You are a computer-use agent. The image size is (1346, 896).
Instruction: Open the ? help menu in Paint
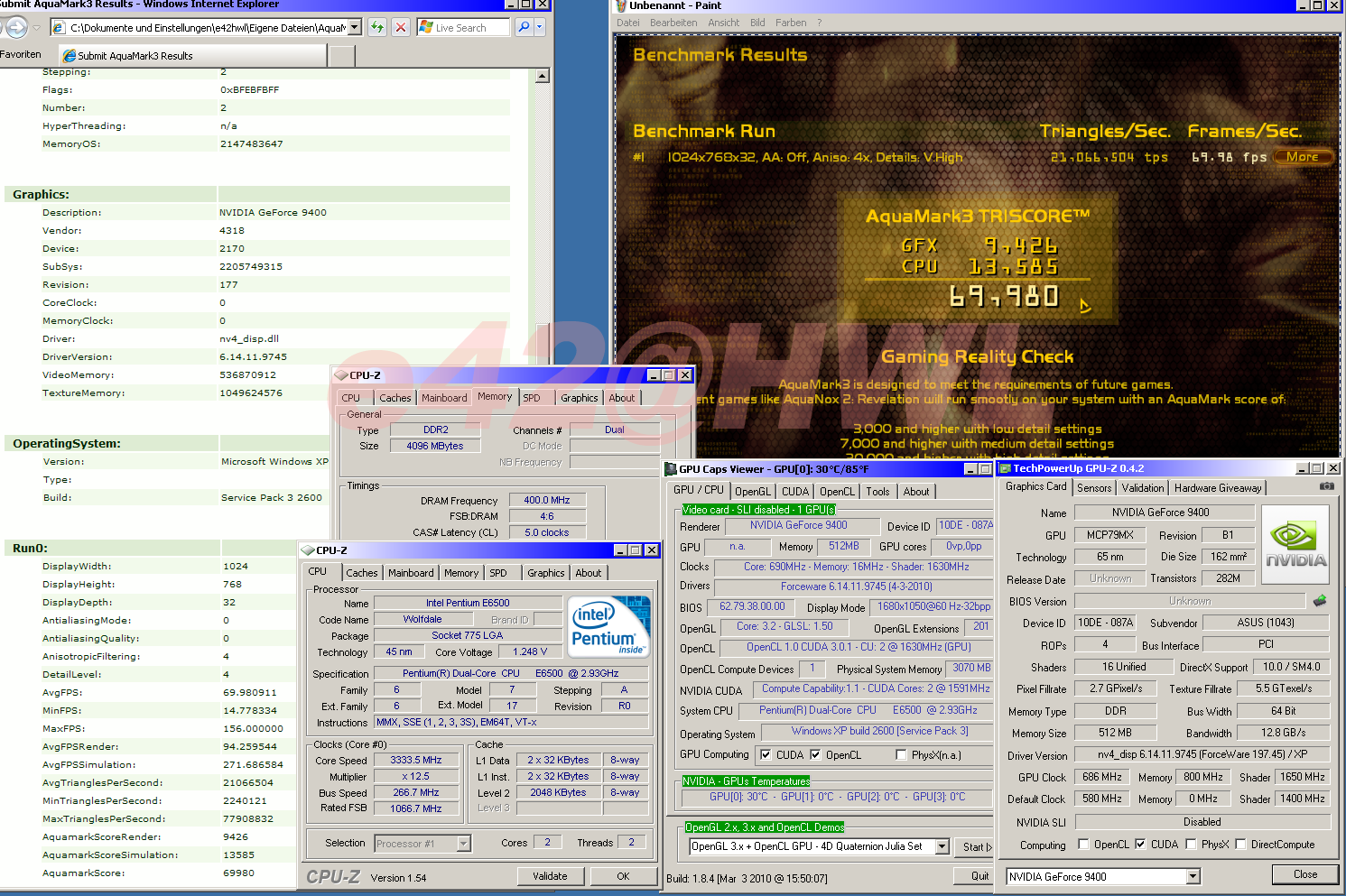click(x=820, y=23)
